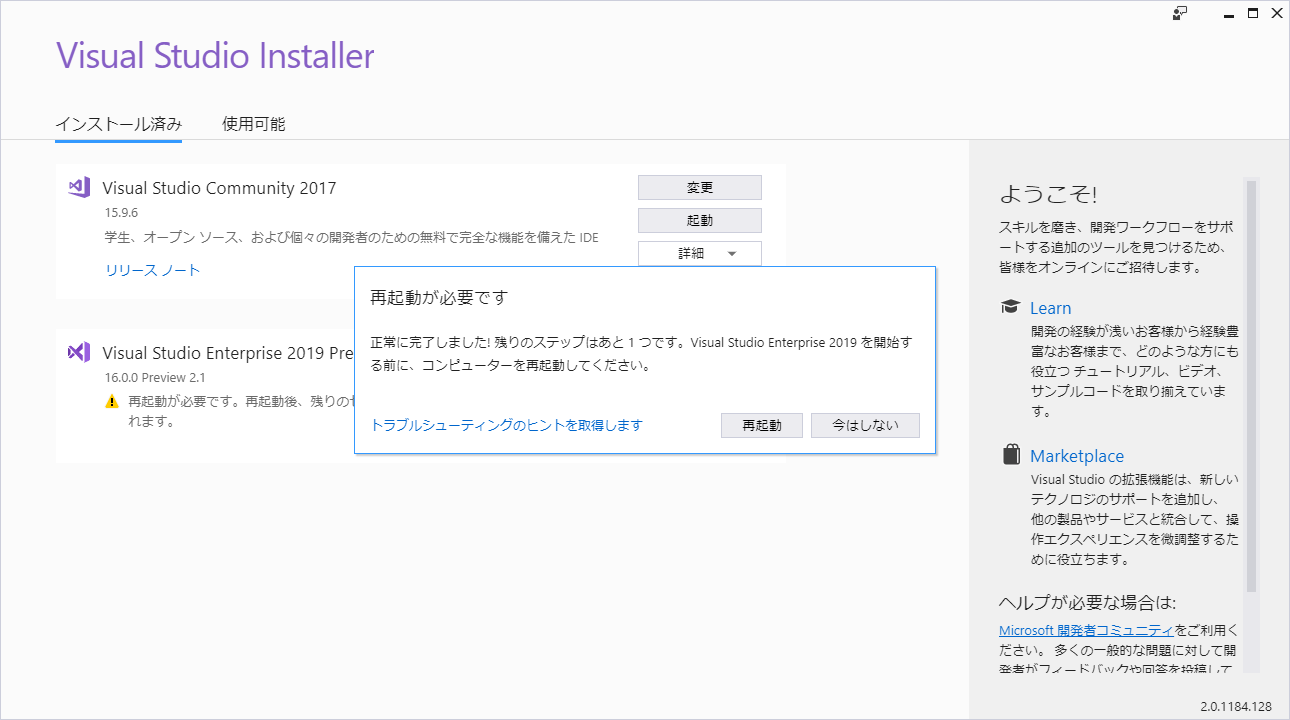Click the minimize window icon
Screen dimensions: 1290x720
point(1227,13)
